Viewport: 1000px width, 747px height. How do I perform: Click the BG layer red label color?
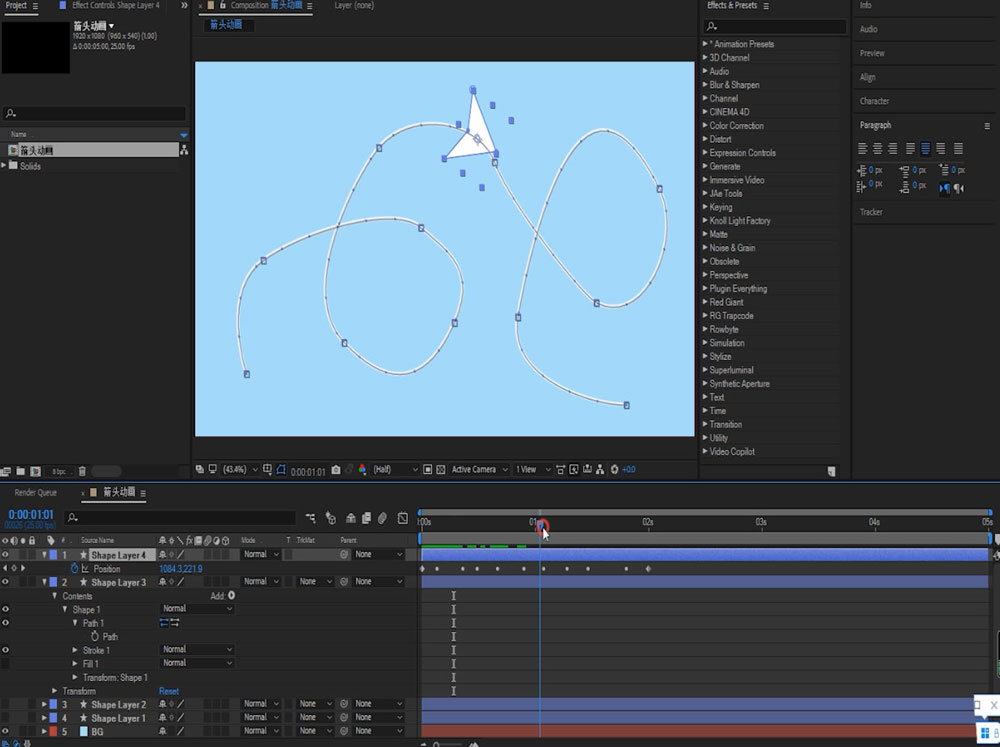click(x=53, y=732)
